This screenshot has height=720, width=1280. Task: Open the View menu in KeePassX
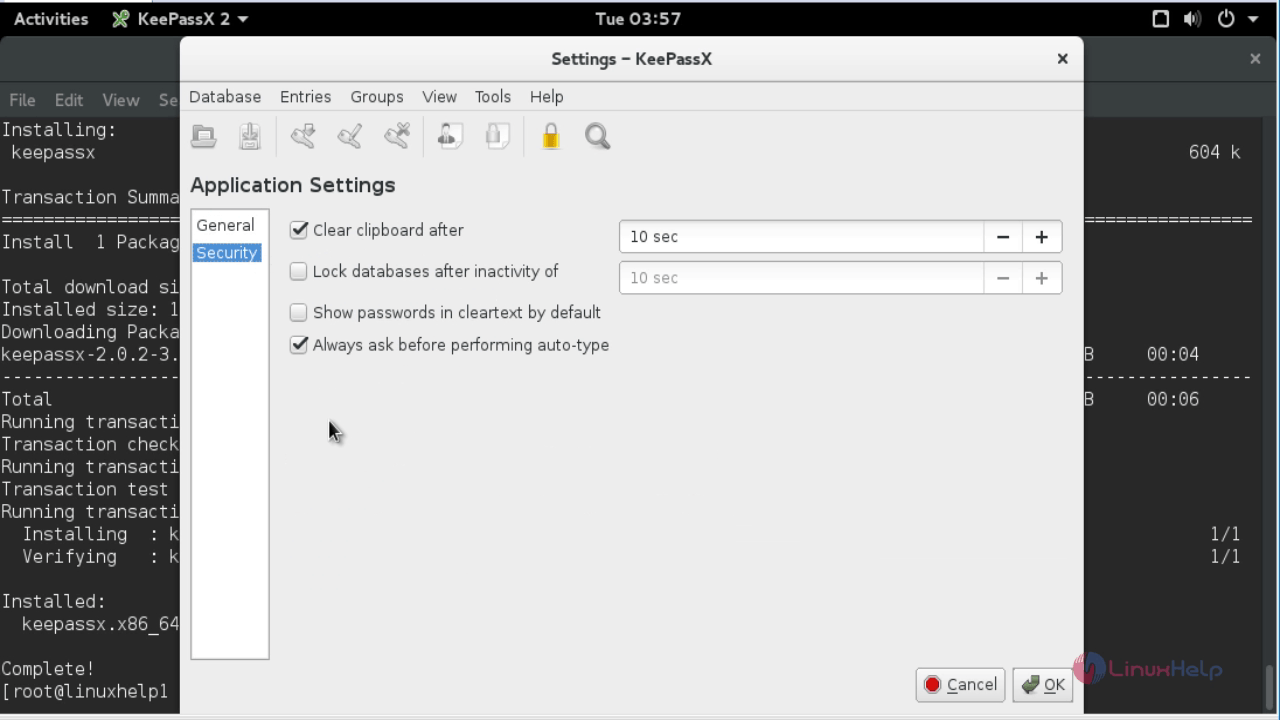(439, 96)
